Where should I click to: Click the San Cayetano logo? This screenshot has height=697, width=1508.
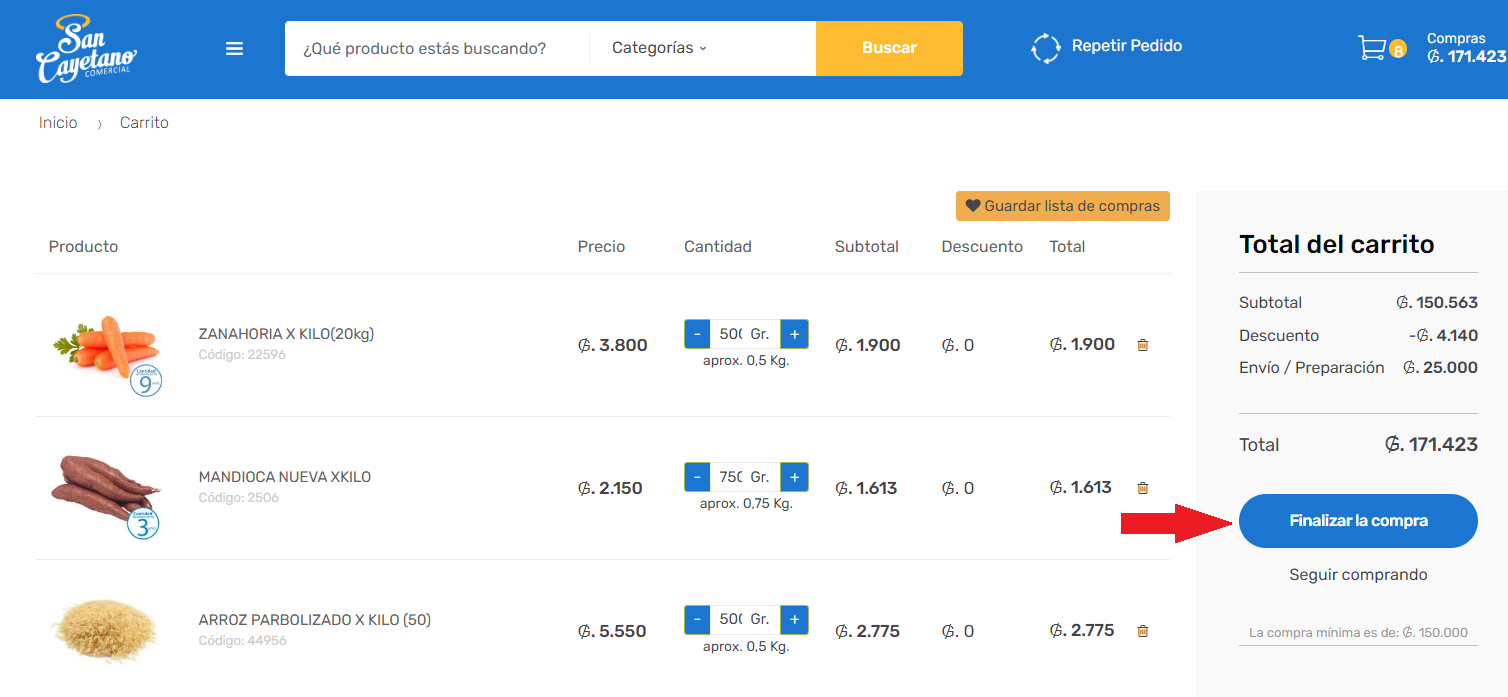coord(85,49)
